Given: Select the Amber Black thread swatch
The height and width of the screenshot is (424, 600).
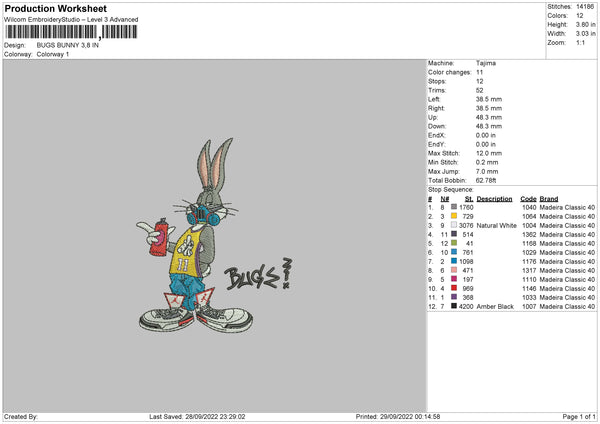Looking at the screenshot, I should [x=455, y=306].
